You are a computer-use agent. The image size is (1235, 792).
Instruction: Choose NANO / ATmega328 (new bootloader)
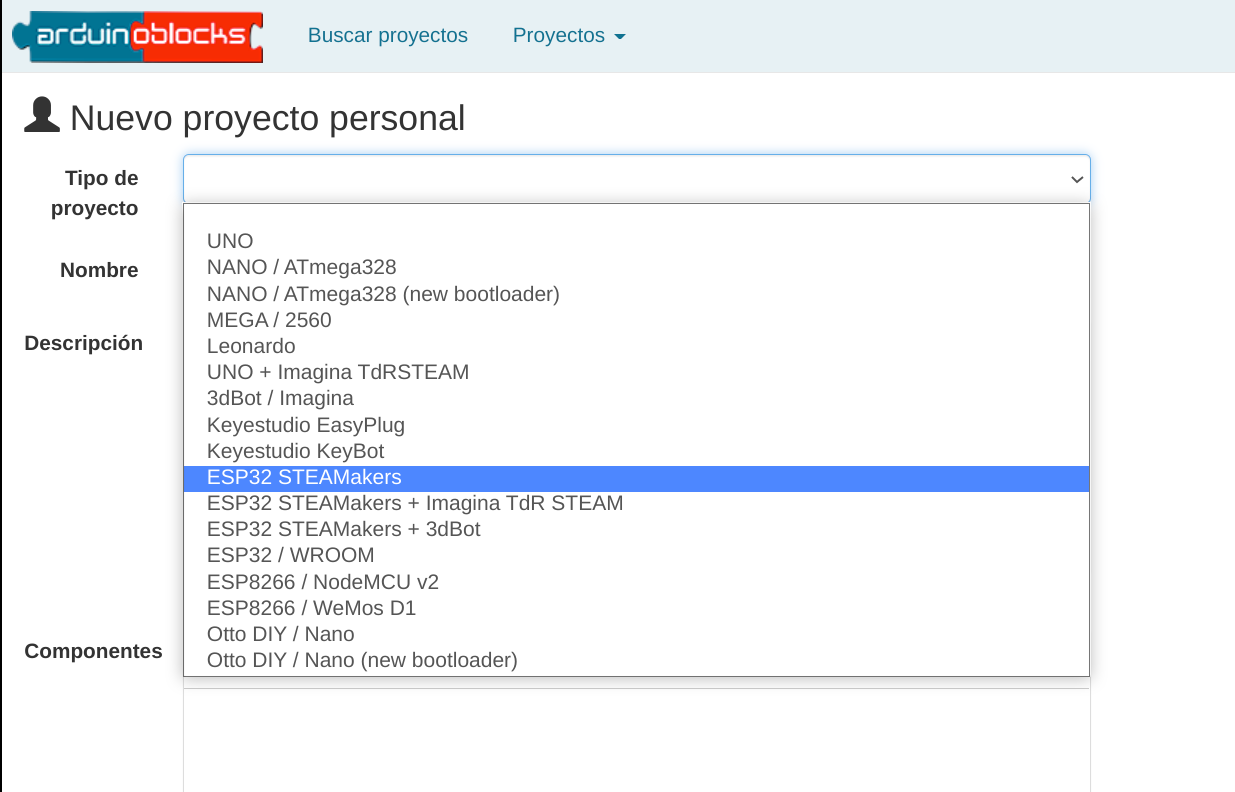(636, 294)
